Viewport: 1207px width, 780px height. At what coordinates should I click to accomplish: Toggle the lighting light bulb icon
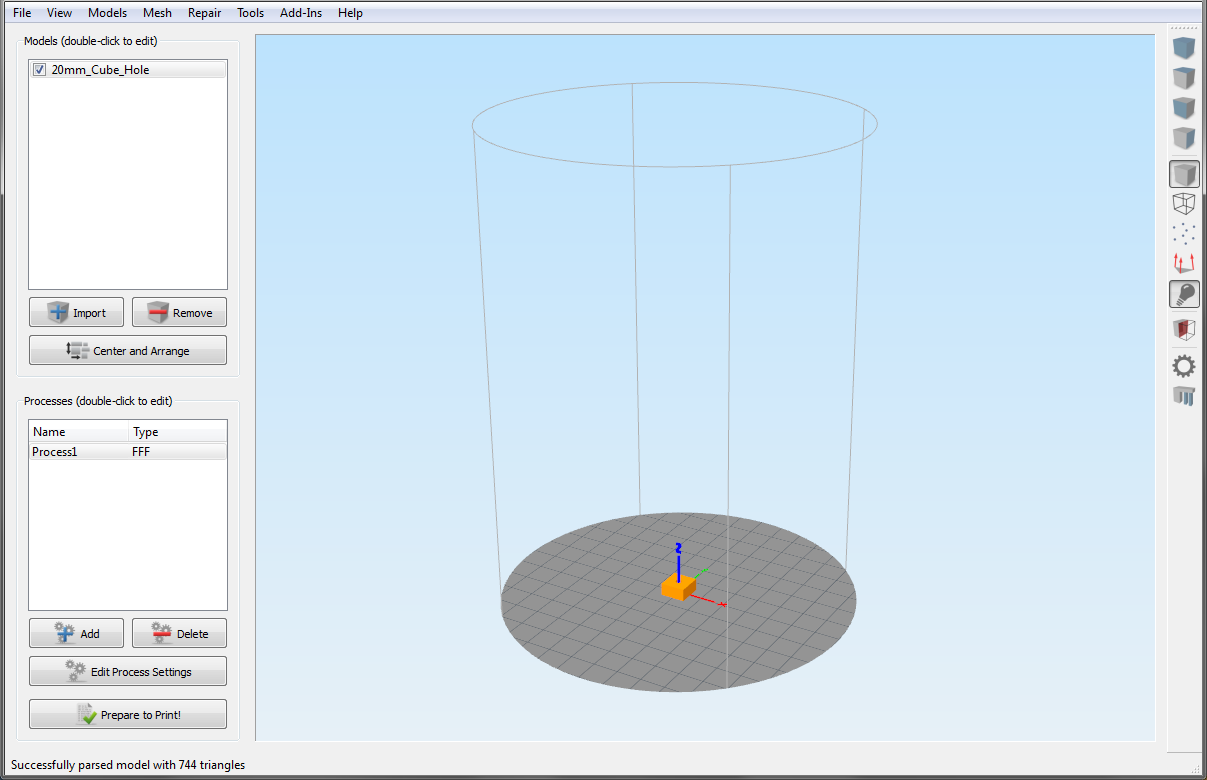coord(1184,295)
